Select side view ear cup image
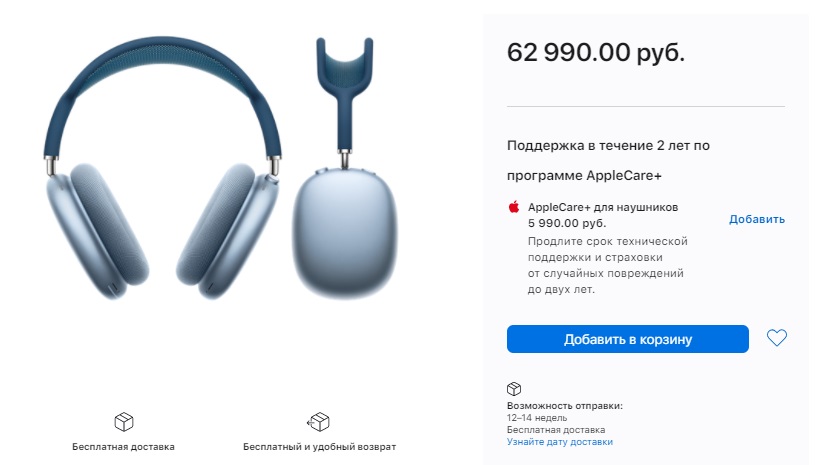Viewport: 821px width, 465px height. (345, 169)
